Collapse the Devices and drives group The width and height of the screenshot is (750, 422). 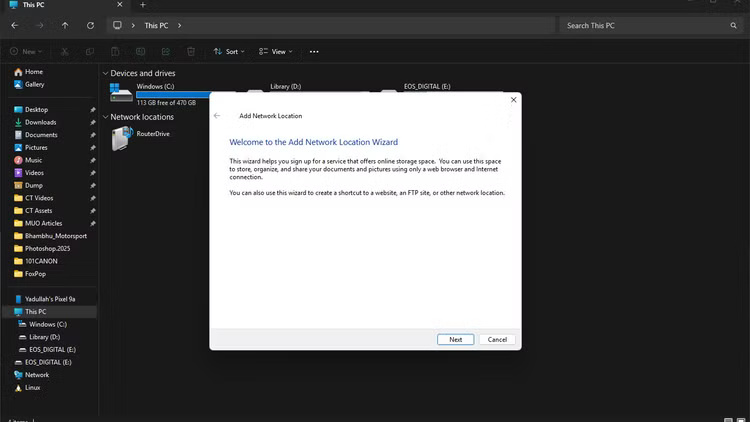tap(104, 73)
